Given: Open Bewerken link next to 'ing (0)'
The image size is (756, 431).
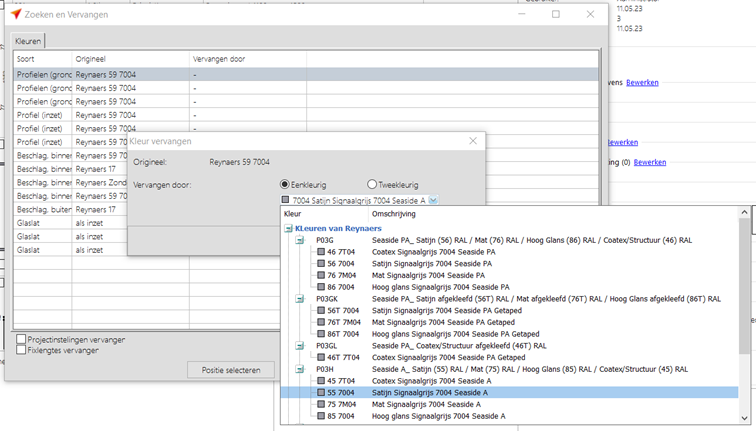Looking at the screenshot, I should click(649, 162).
